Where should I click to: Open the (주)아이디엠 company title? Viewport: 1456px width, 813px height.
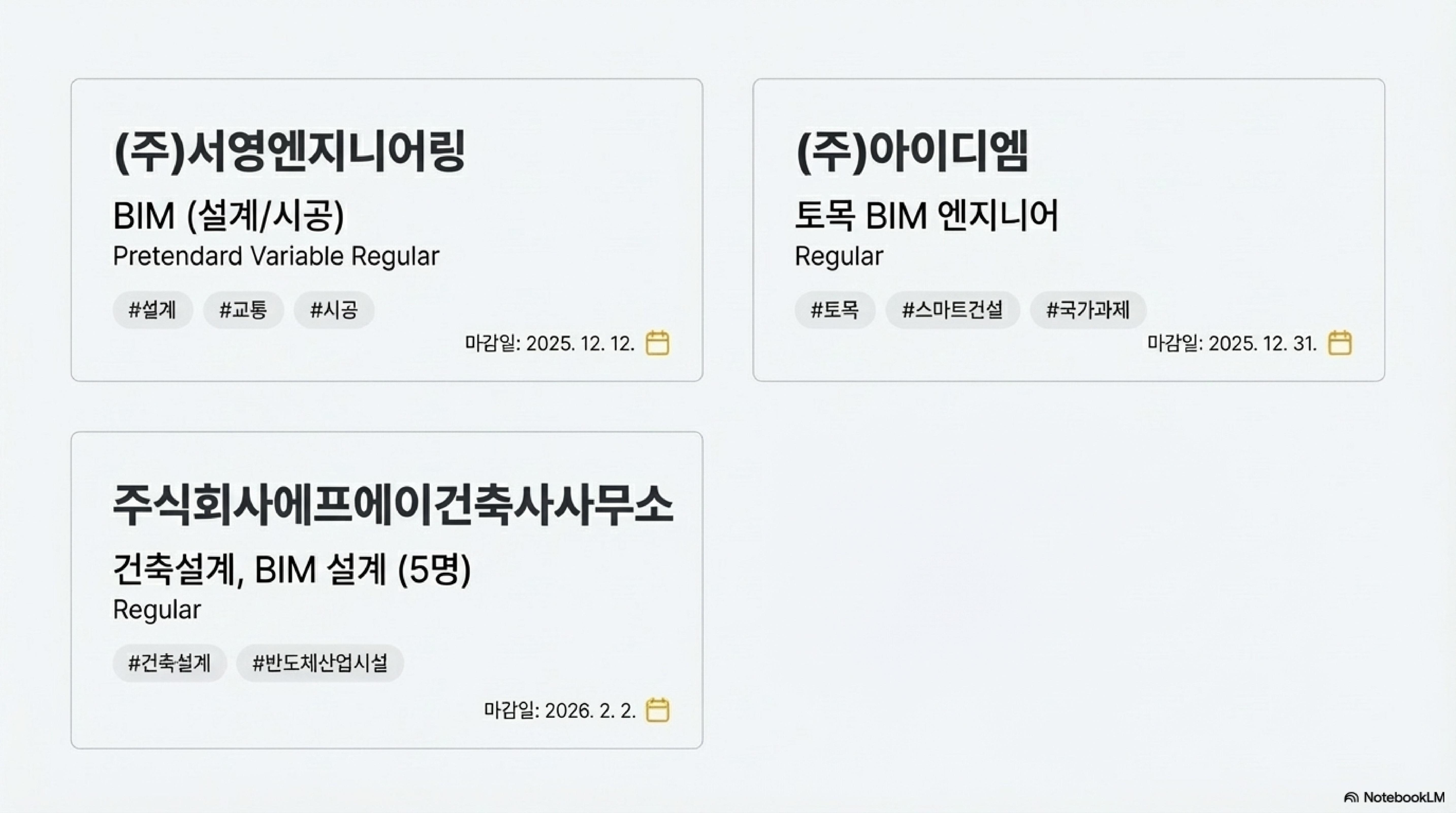click(912, 151)
